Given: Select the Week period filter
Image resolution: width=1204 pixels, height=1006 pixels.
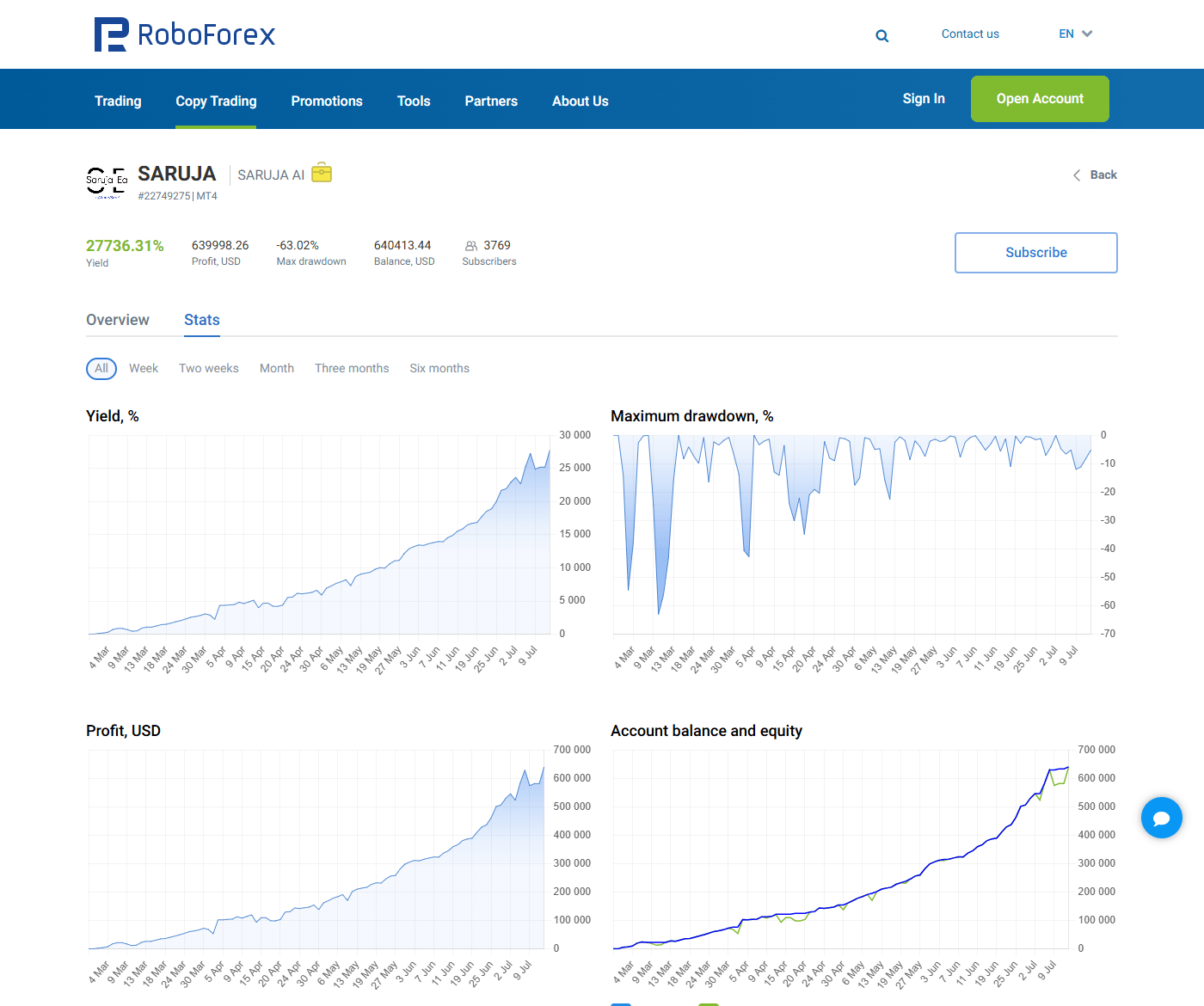Looking at the screenshot, I should coord(144,368).
